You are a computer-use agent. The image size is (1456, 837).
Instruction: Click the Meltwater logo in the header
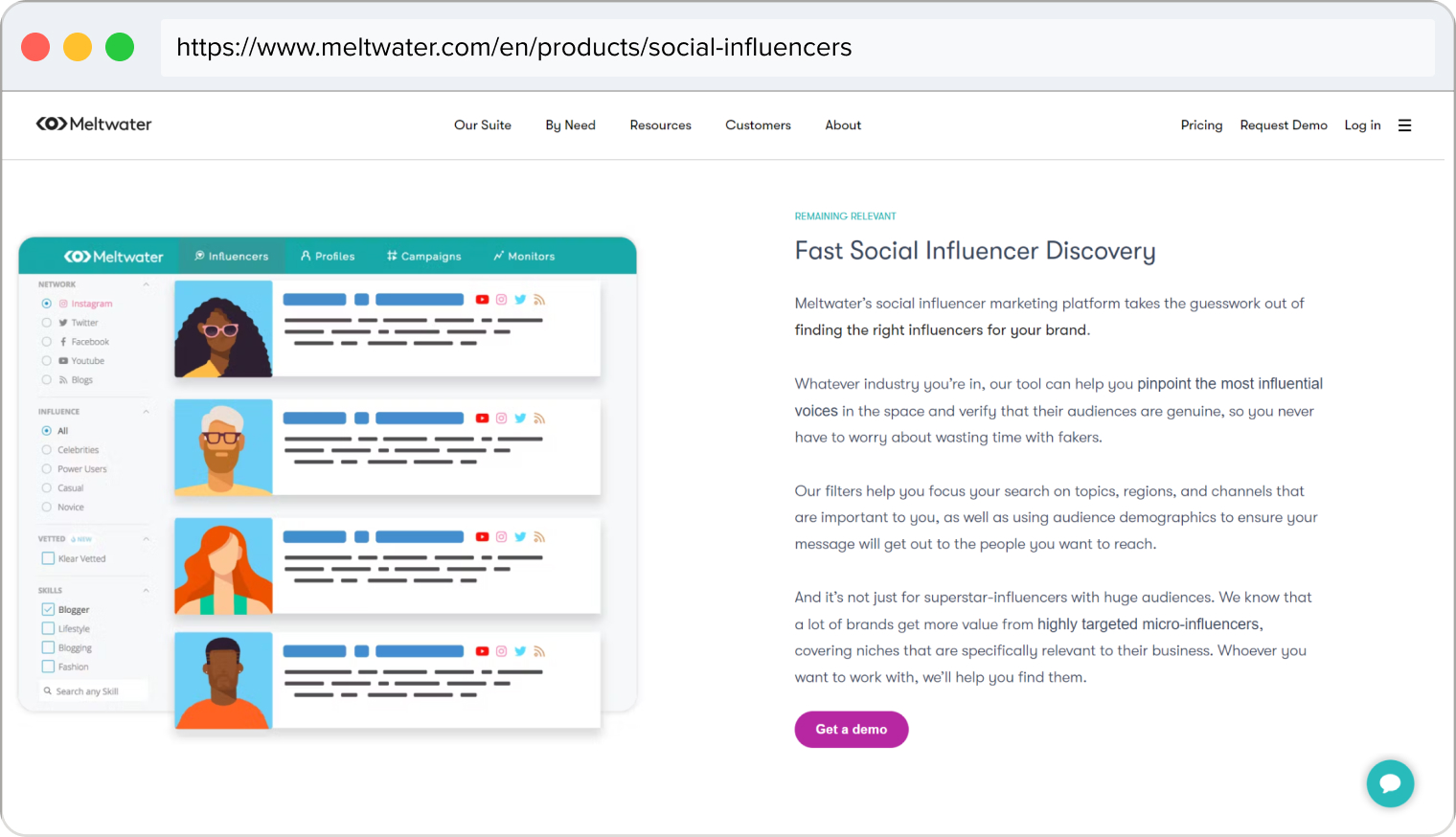94,124
